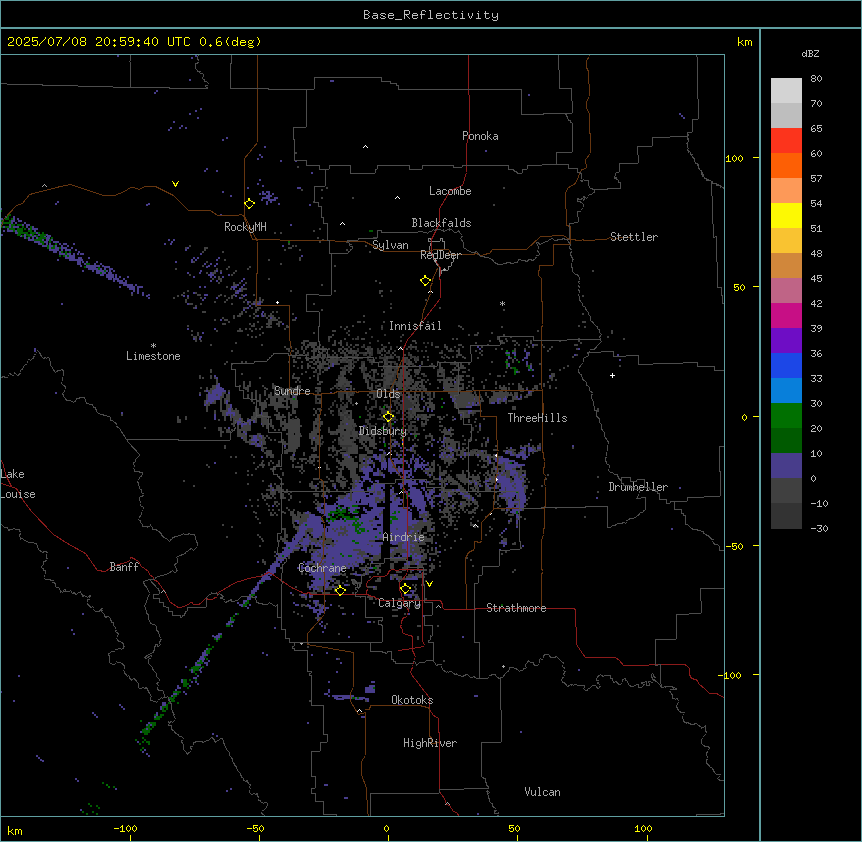
Task: Click the Vulcan town label
Action: [x=543, y=792]
